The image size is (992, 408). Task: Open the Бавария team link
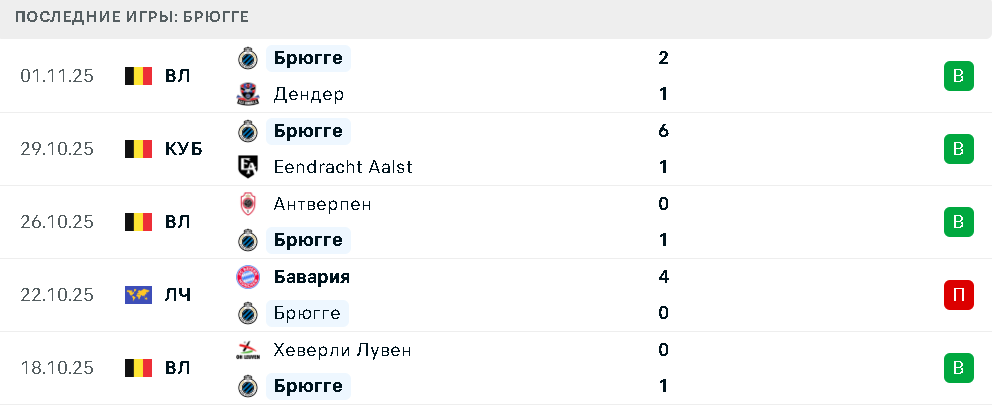311,277
